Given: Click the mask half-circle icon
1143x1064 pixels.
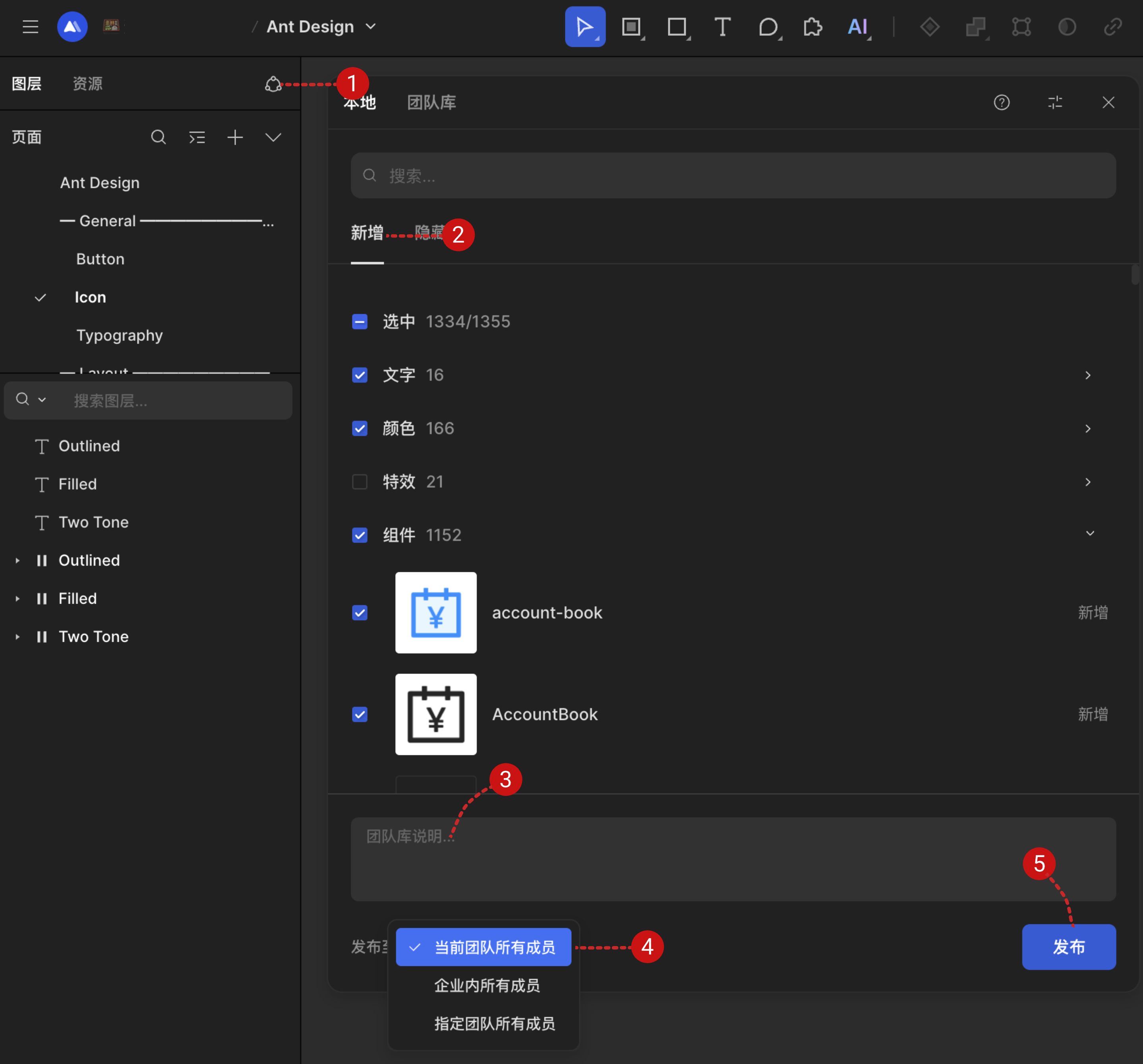Looking at the screenshot, I should (x=1067, y=27).
